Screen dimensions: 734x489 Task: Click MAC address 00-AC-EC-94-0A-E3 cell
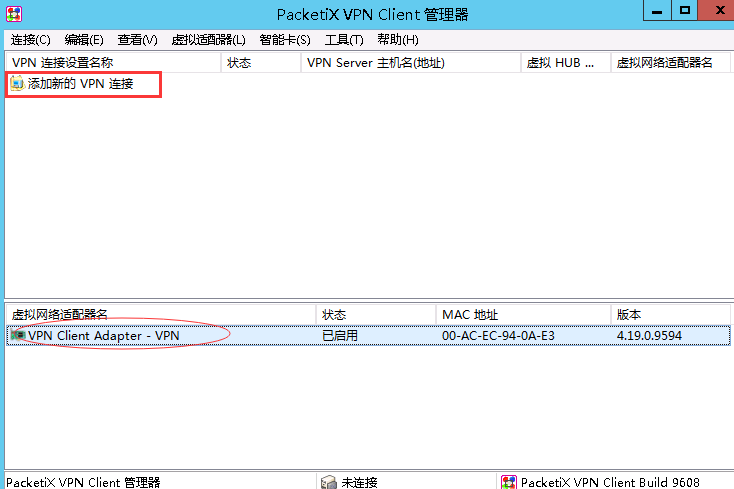pyautogui.click(x=498, y=336)
